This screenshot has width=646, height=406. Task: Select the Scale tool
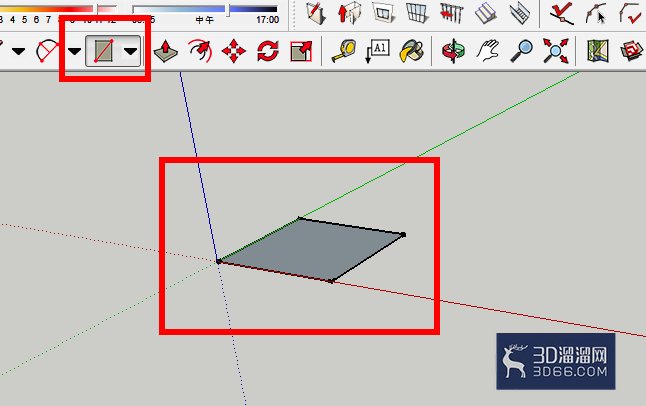[x=301, y=51]
